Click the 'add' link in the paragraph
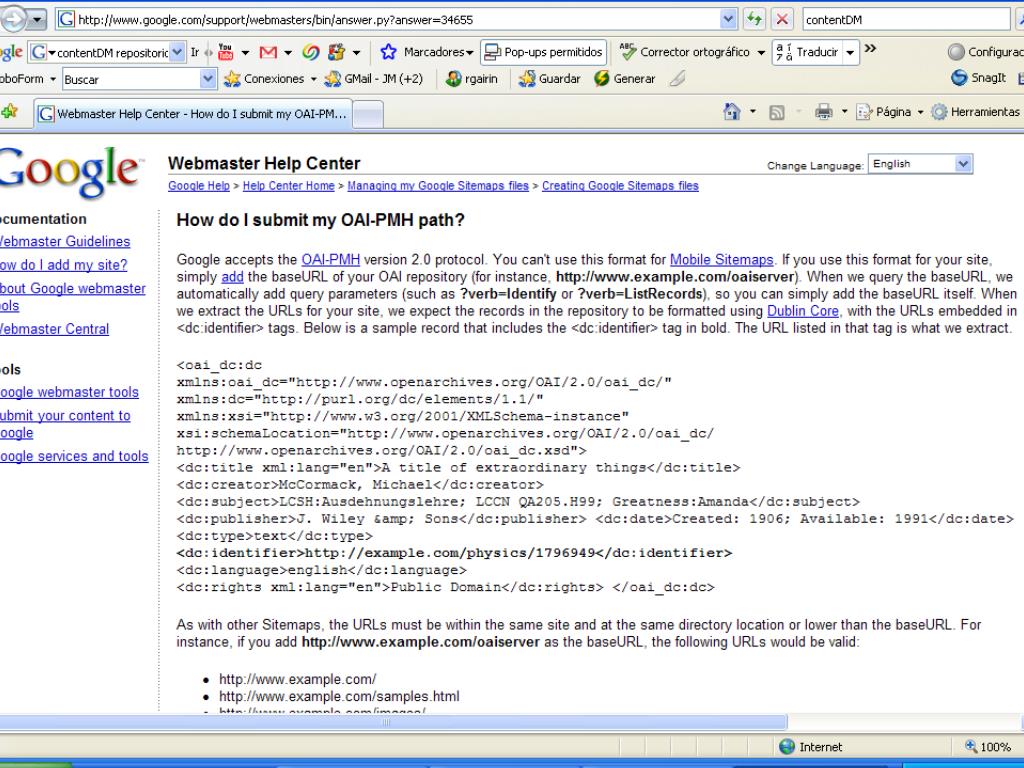The height and width of the screenshot is (768, 1024). tap(232, 277)
